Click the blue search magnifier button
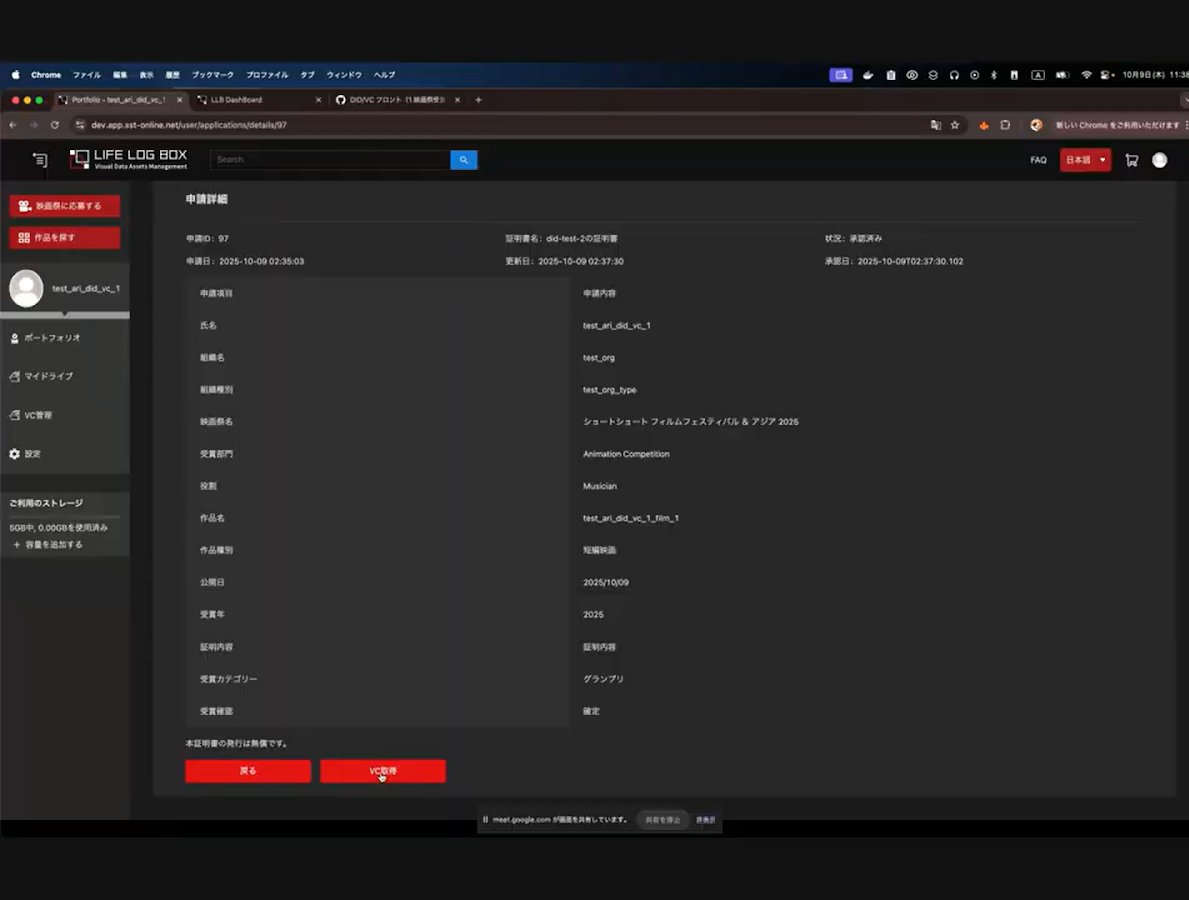The image size is (1189, 900). click(x=463, y=160)
